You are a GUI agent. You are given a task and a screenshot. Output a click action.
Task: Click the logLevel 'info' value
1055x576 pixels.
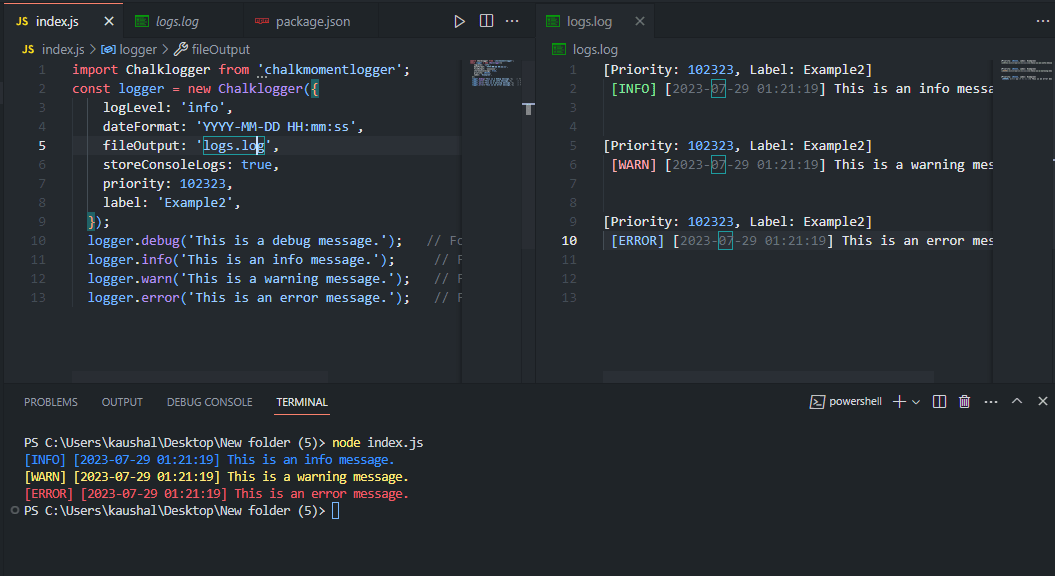(x=203, y=108)
